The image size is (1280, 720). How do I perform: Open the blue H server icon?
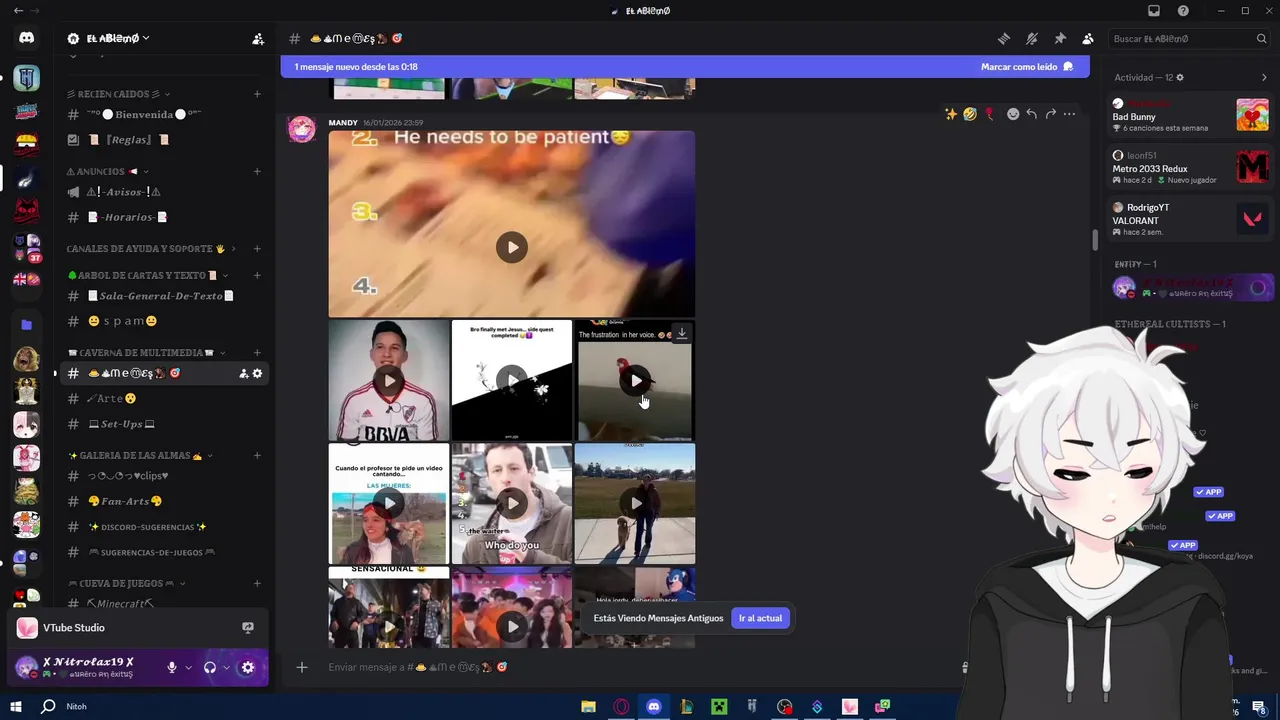click(x=27, y=78)
